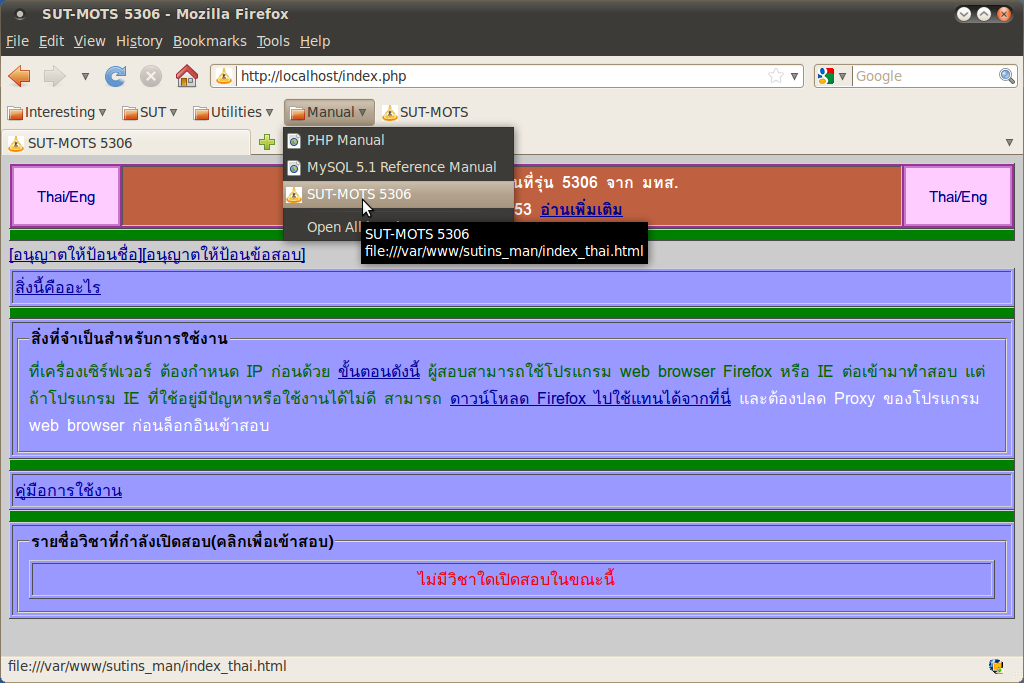
Task: Go back with the orange arrow
Action: [x=20, y=76]
